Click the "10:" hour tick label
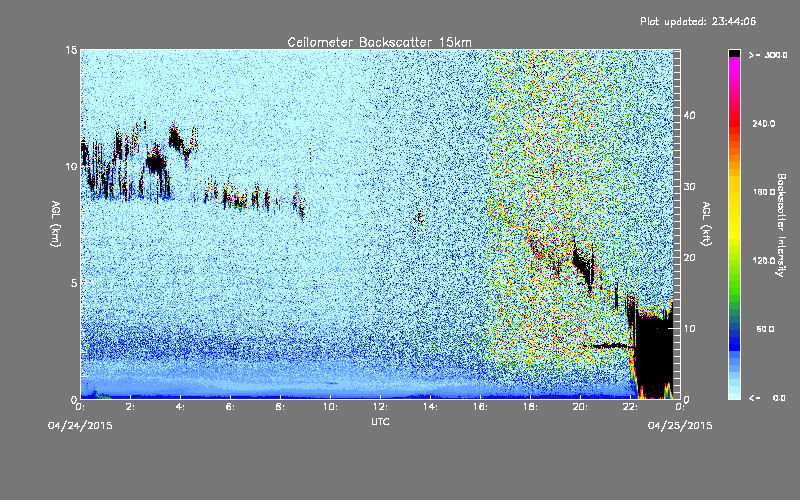800x500 pixels. tap(330, 407)
